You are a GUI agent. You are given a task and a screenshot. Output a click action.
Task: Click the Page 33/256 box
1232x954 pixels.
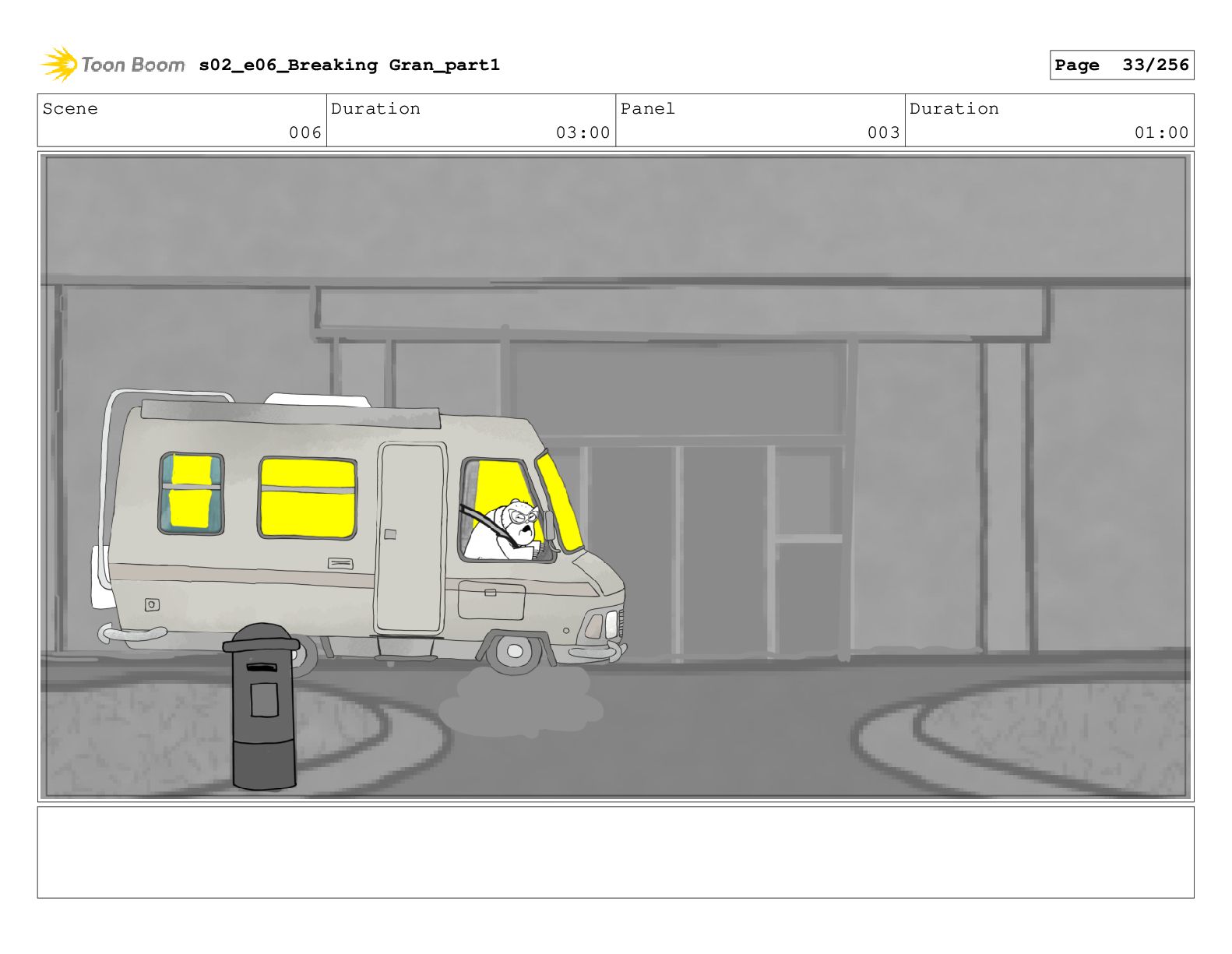1121,65
